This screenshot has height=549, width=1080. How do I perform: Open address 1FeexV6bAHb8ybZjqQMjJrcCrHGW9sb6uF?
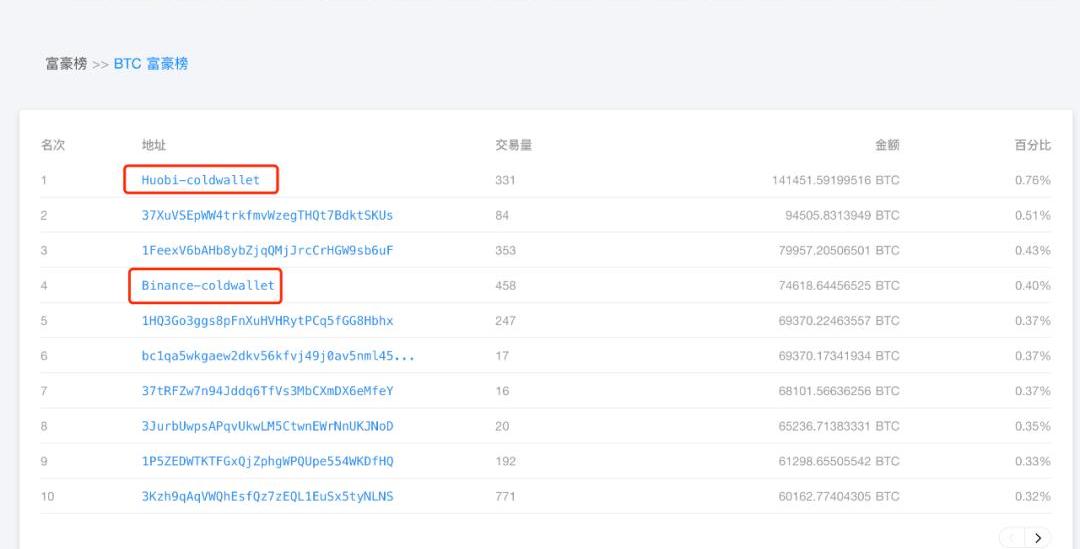[267, 250]
